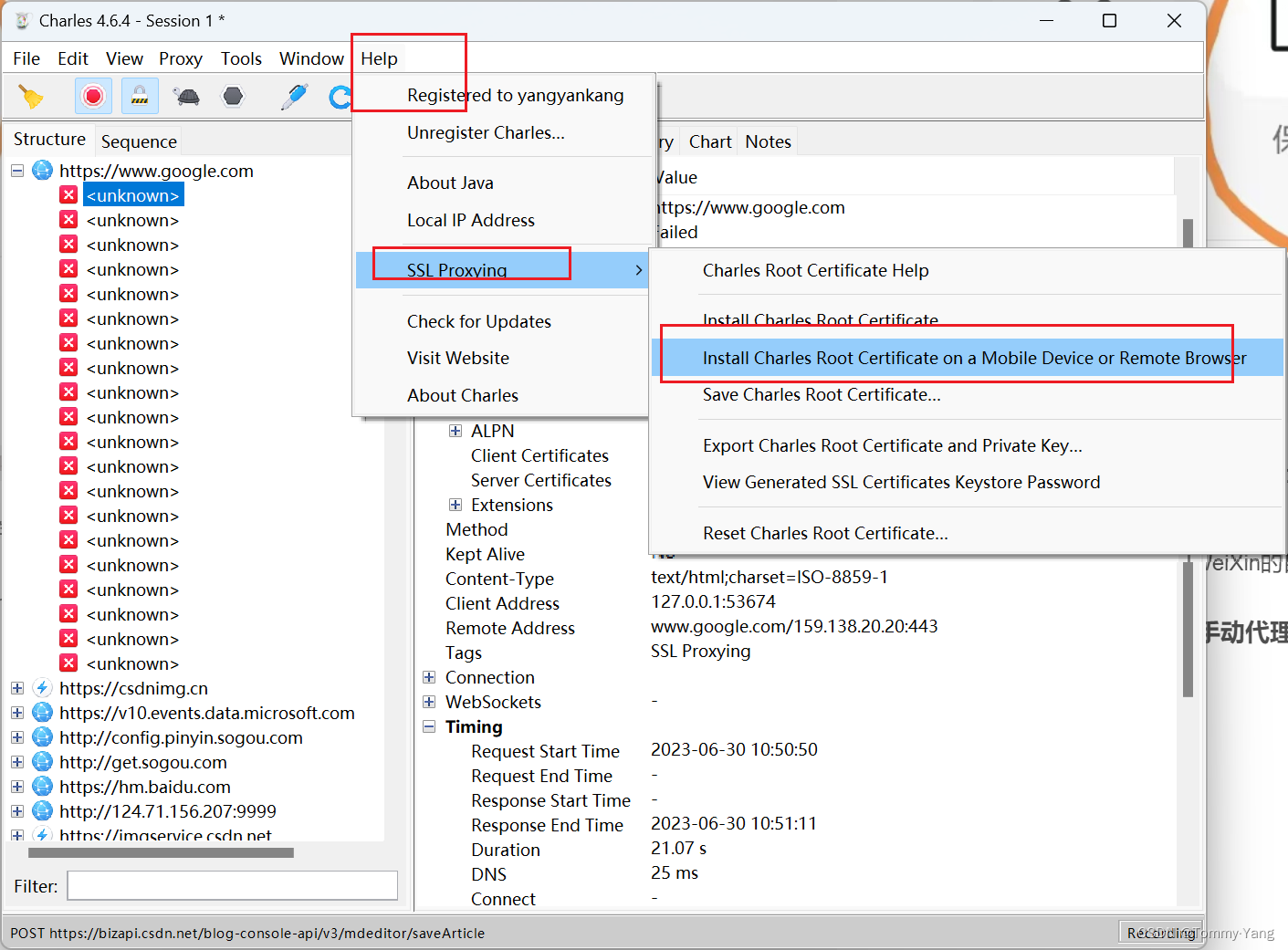The width and height of the screenshot is (1288, 950).
Task: Switch to the Sequence tab
Action: click(139, 141)
